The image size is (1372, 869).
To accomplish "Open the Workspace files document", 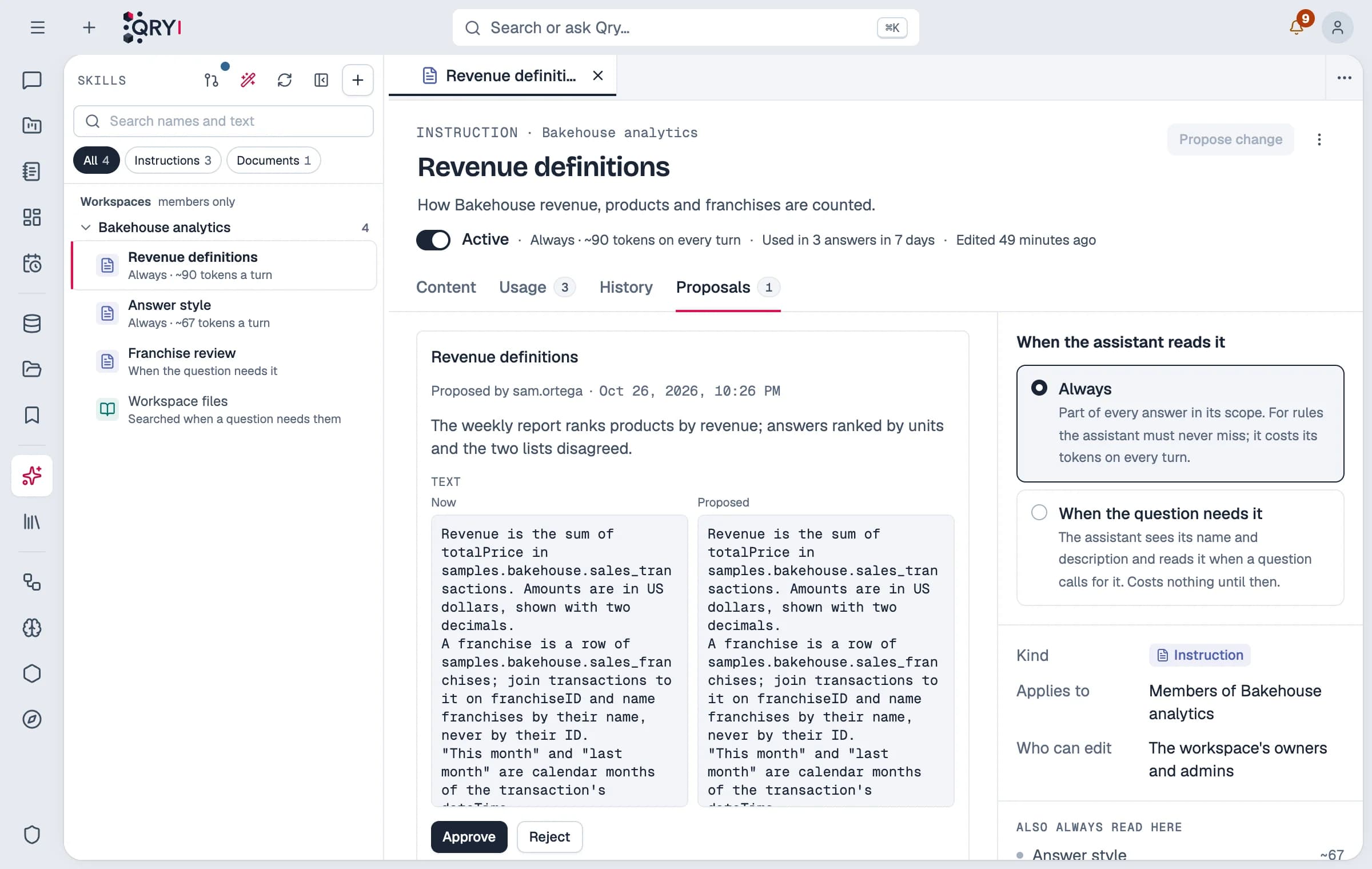I will pos(224,409).
